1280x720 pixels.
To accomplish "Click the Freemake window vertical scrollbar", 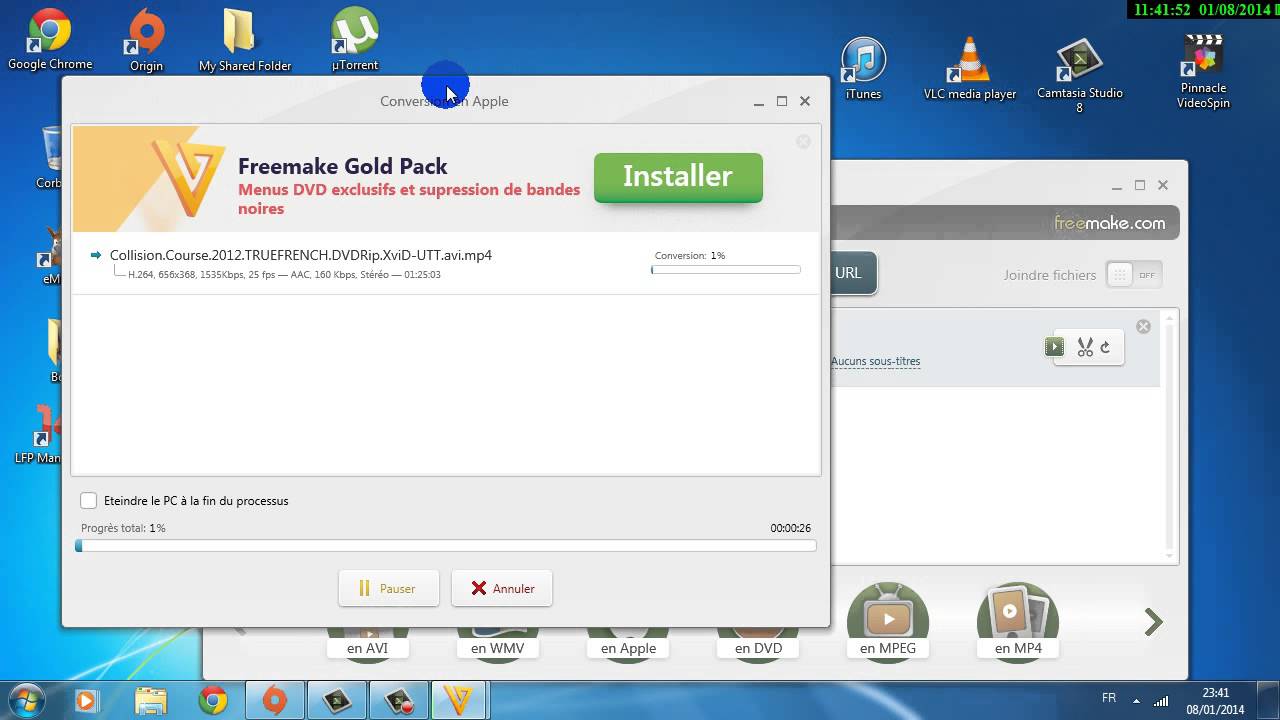I will coord(1171,435).
